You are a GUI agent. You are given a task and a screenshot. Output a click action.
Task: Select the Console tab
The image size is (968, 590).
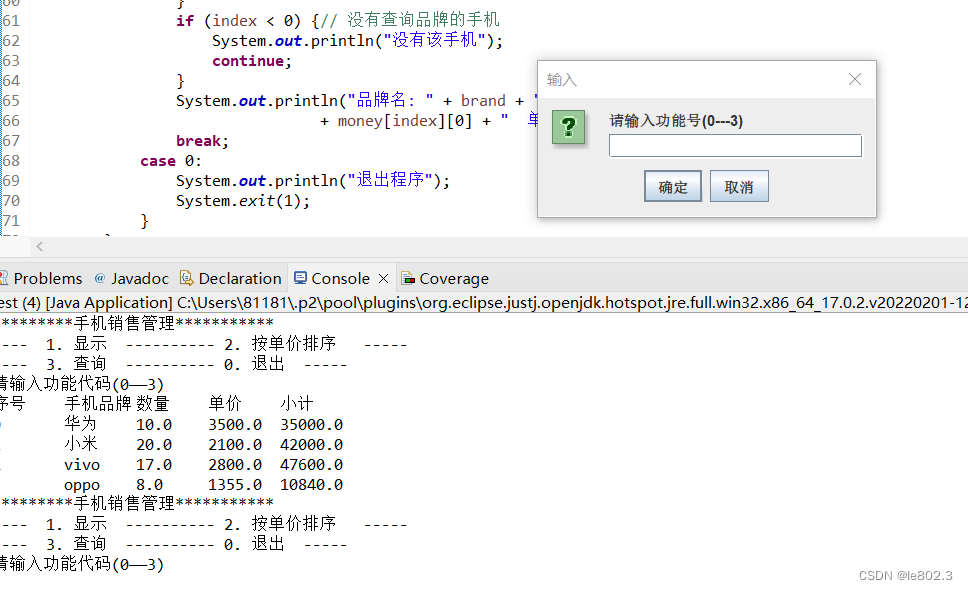[x=340, y=278]
